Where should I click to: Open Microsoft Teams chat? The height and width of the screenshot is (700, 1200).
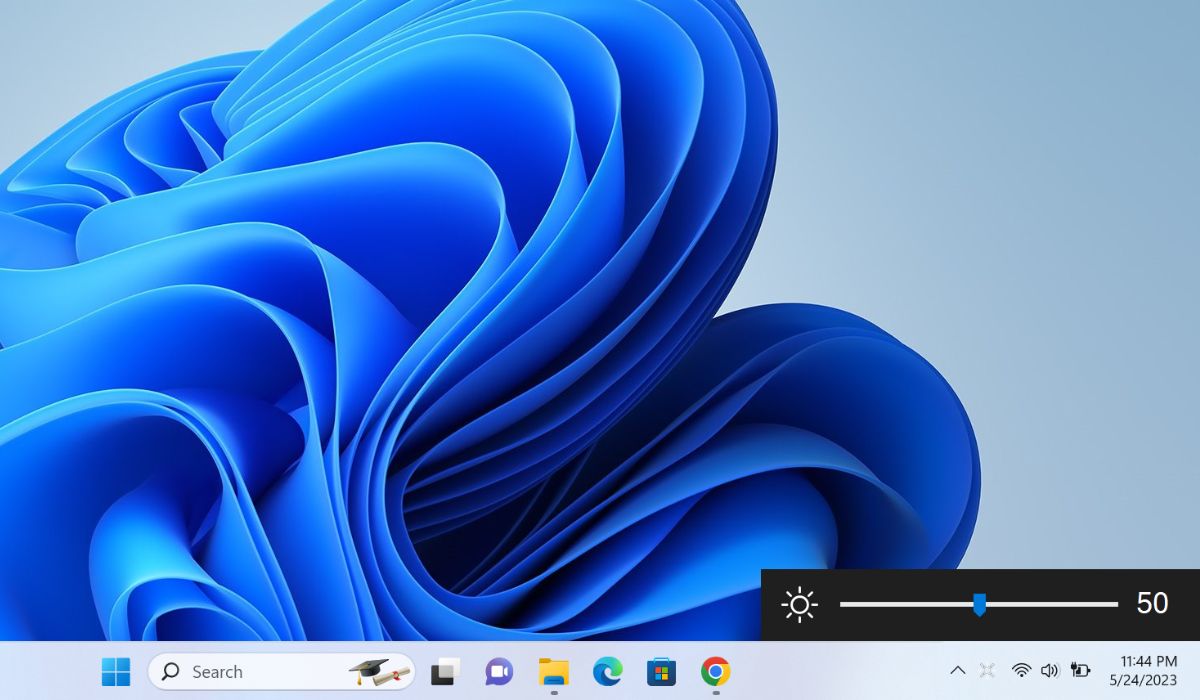pos(497,671)
